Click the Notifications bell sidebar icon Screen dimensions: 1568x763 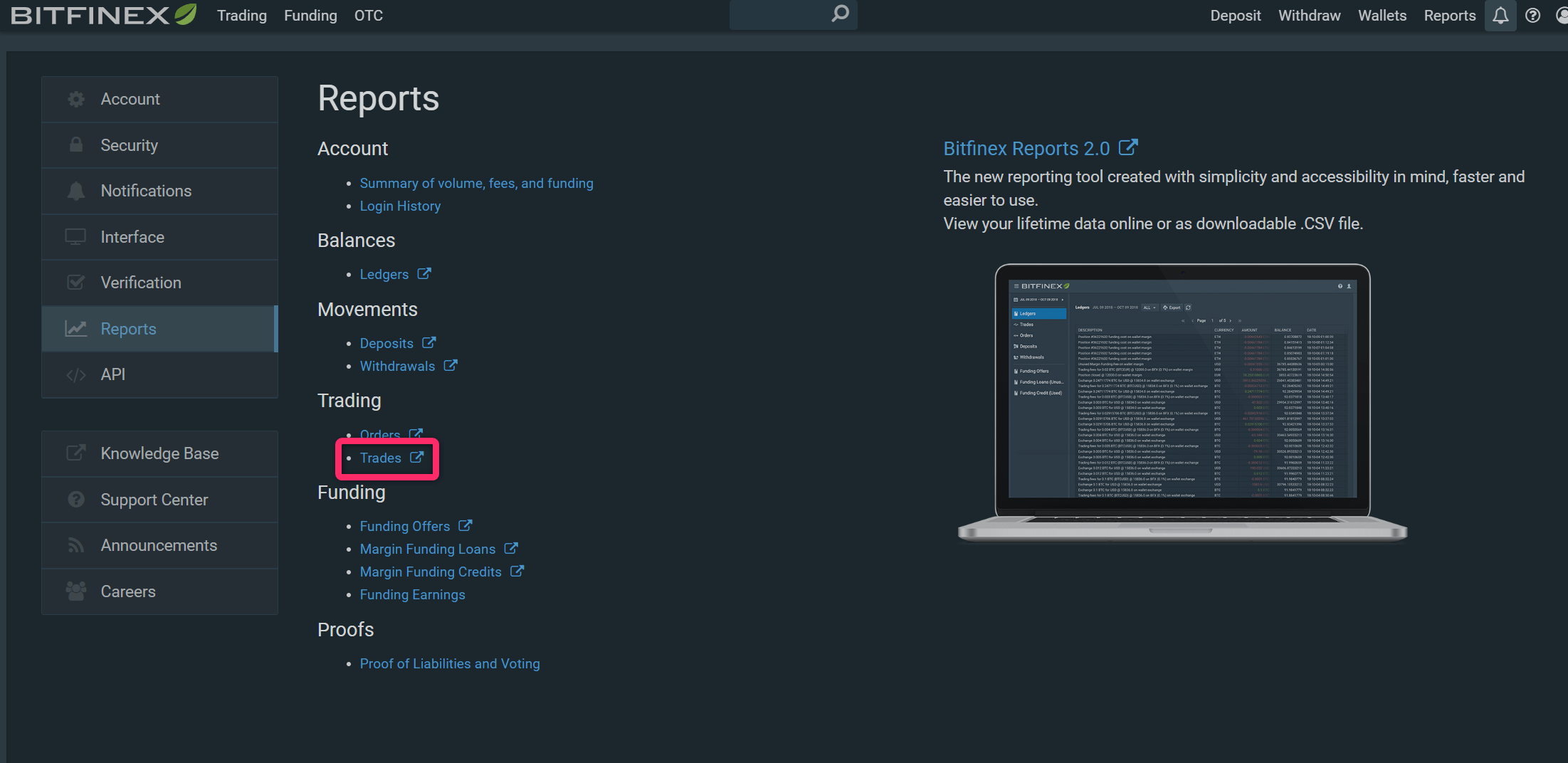point(76,191)
